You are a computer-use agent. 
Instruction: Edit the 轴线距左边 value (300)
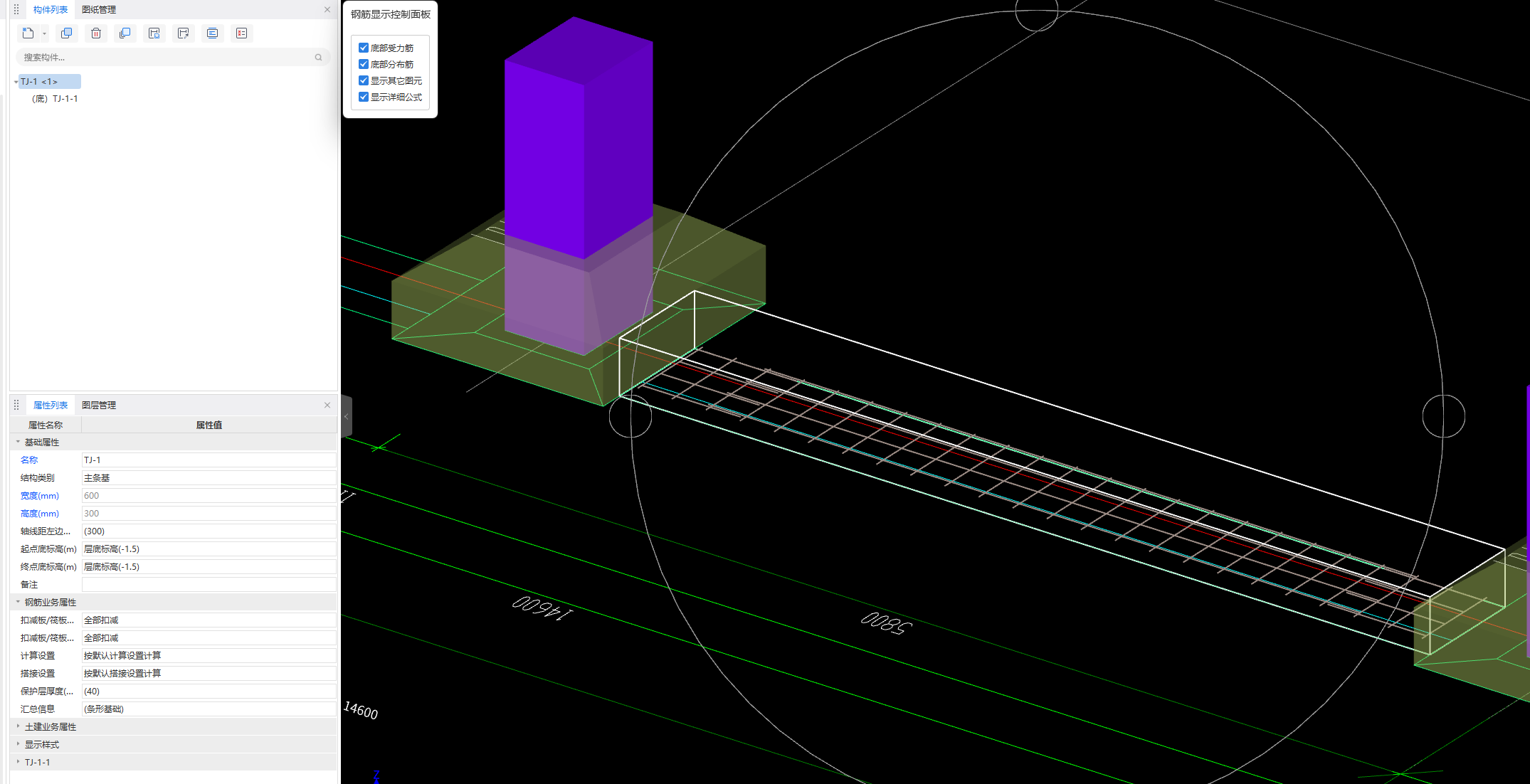(x=209, y=531)
